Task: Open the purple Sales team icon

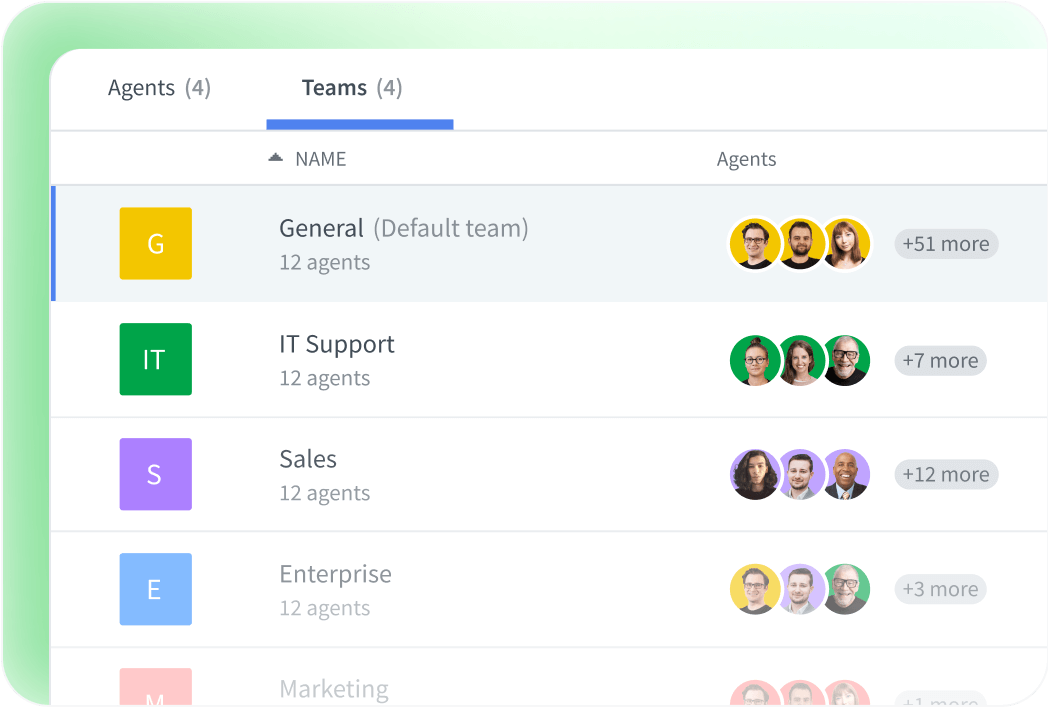Action: point(155,474)
